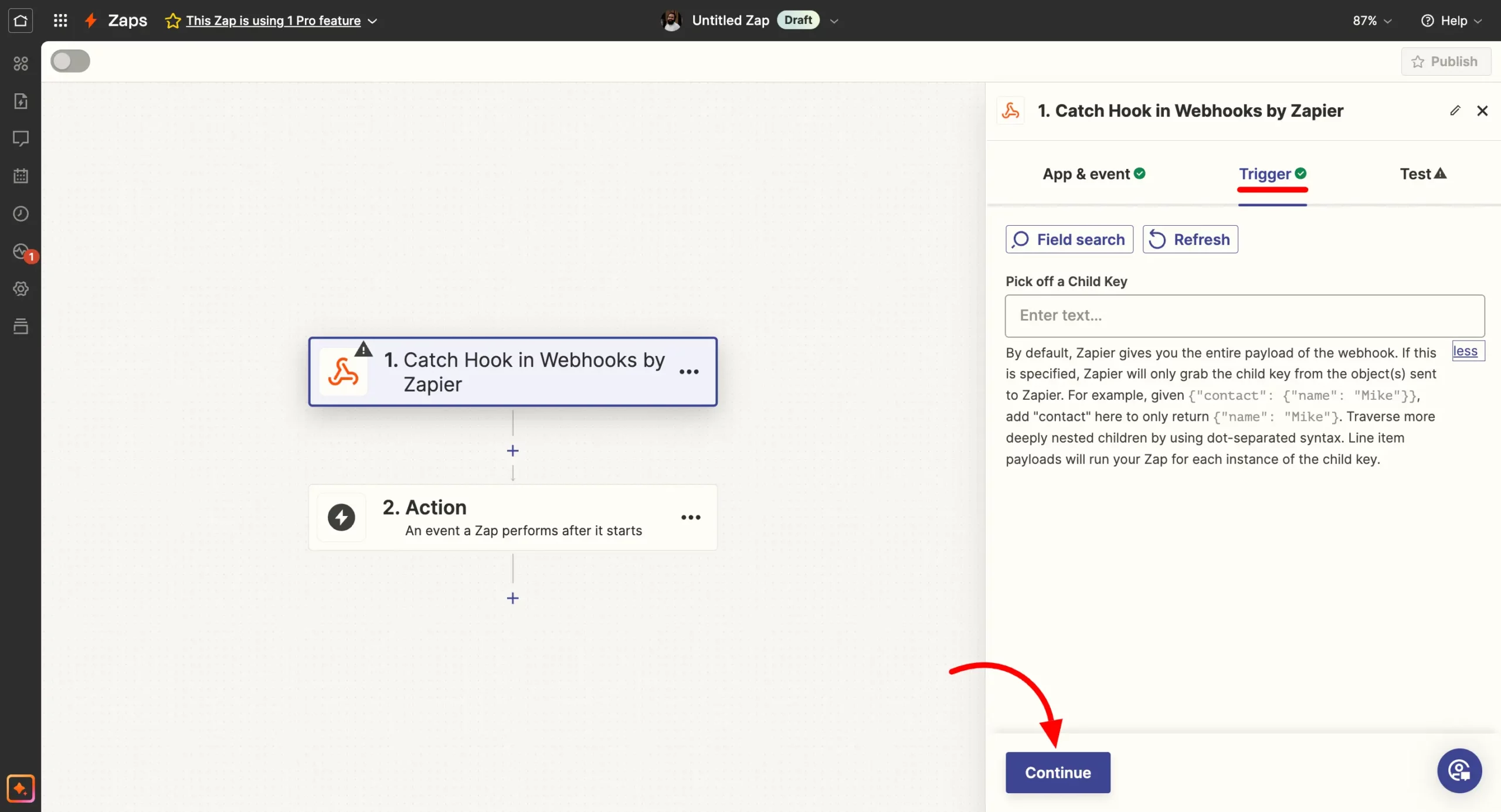
Task: Click the Pick off a Child Key field
Action: pyautogui.click(x=1244, y=315)
